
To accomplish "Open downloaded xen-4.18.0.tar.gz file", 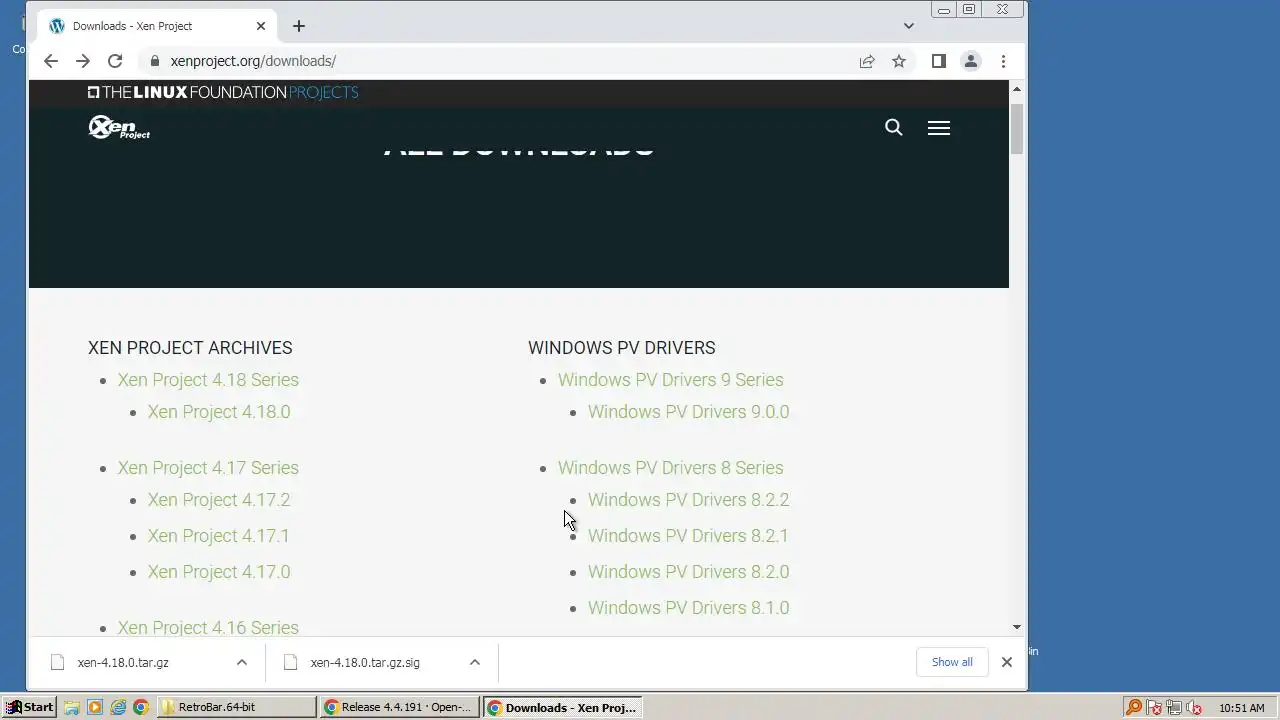I will click(x=123, y=662).
